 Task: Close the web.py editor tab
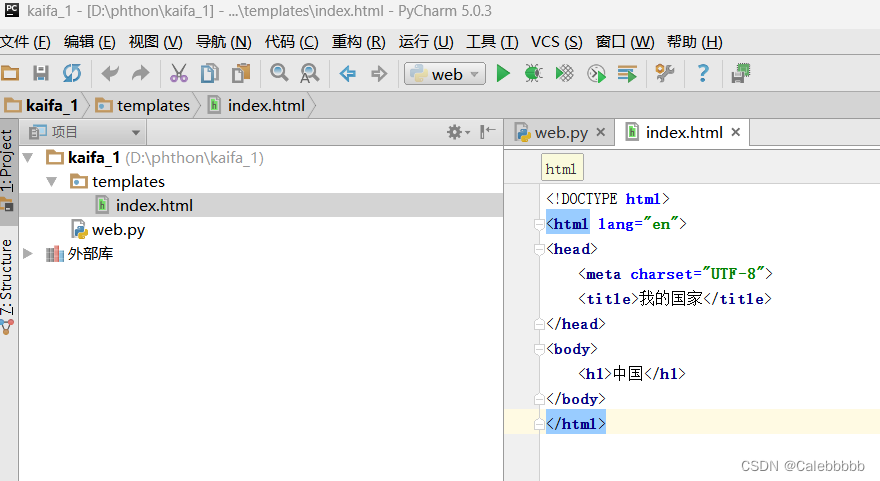pyautogui.click(x=601, y=132)
